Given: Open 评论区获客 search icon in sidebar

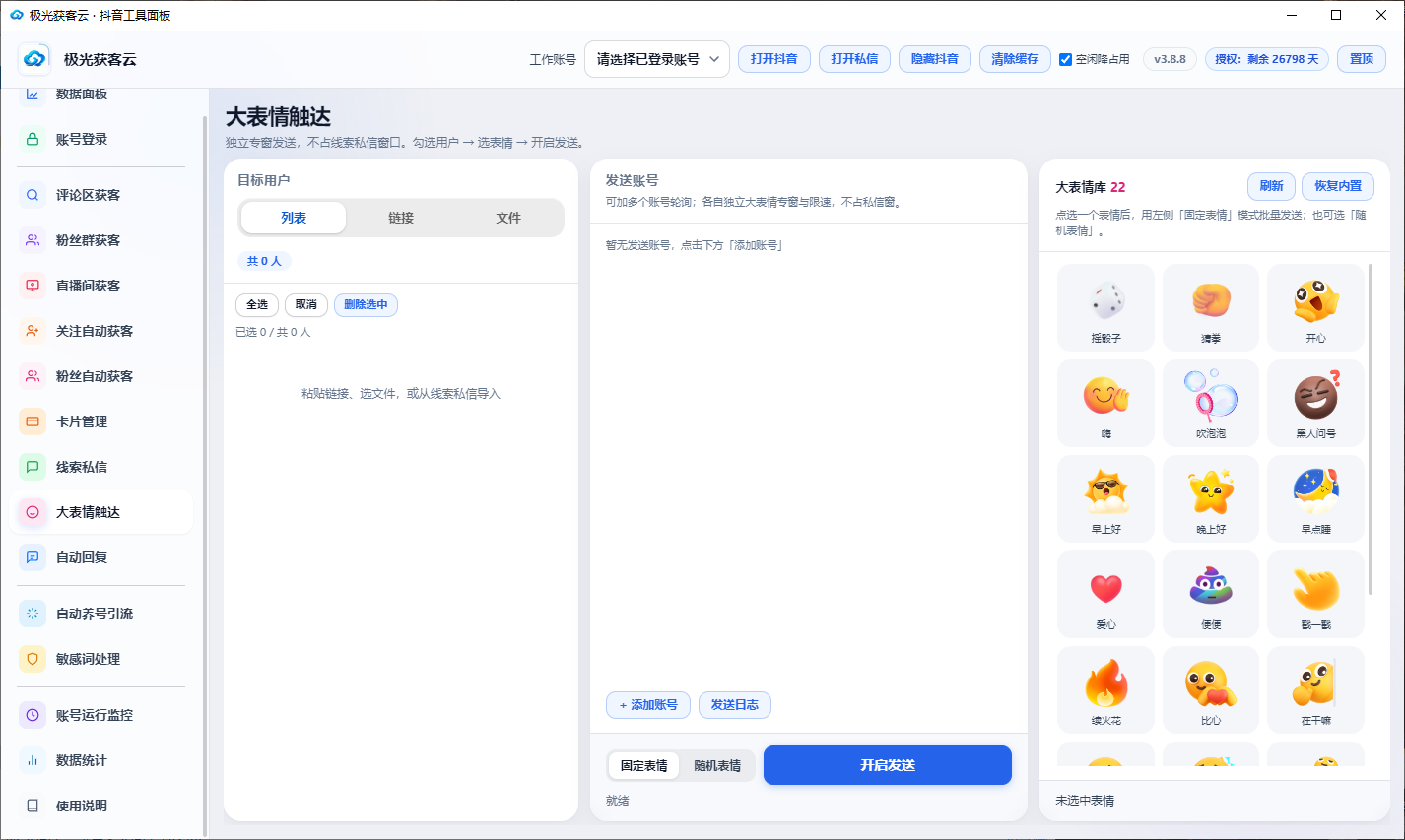Looking at the screenshot, I should click(33, 195).
